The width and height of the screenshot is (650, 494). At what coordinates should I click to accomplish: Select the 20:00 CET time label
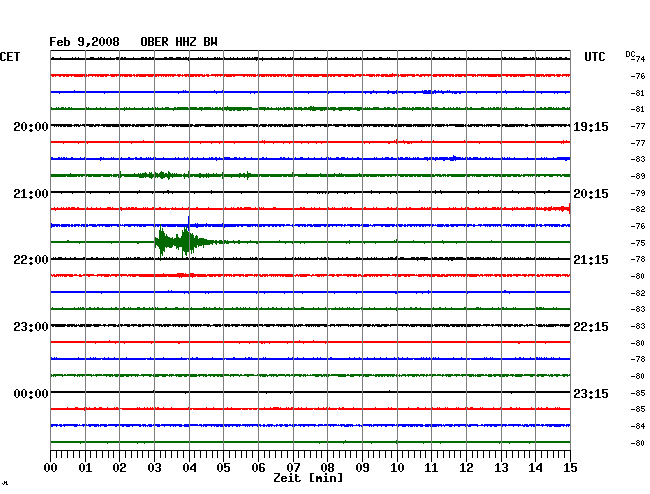pos(31,126)
